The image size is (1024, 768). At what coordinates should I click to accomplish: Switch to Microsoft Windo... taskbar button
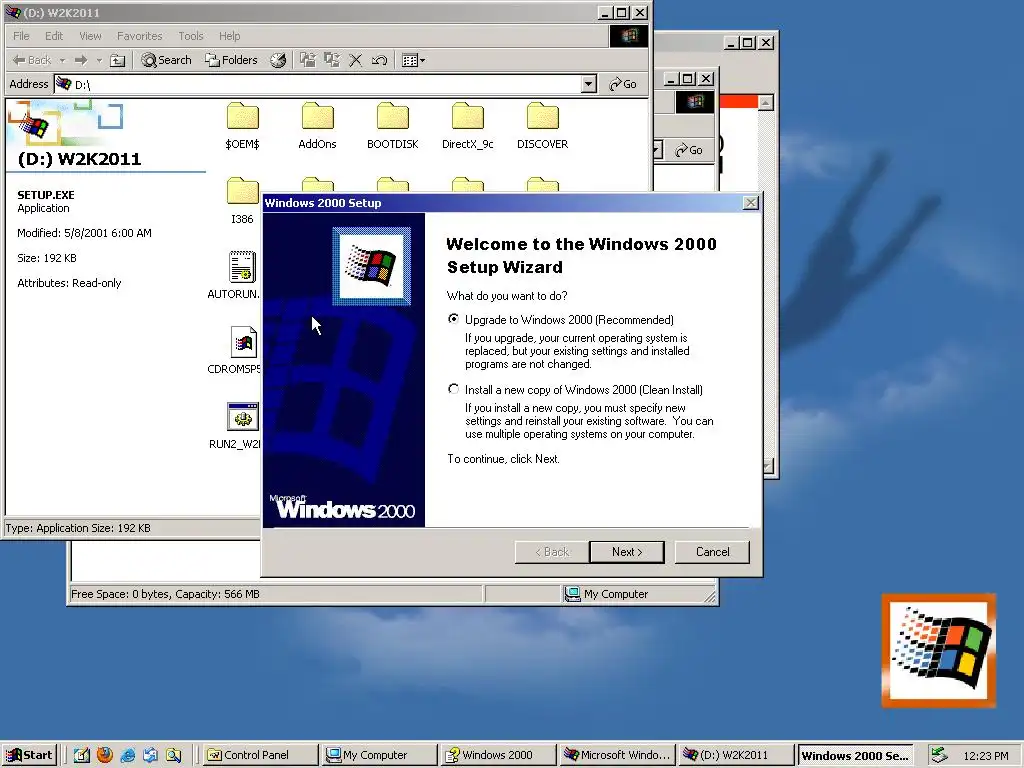[x=616, y=755]
